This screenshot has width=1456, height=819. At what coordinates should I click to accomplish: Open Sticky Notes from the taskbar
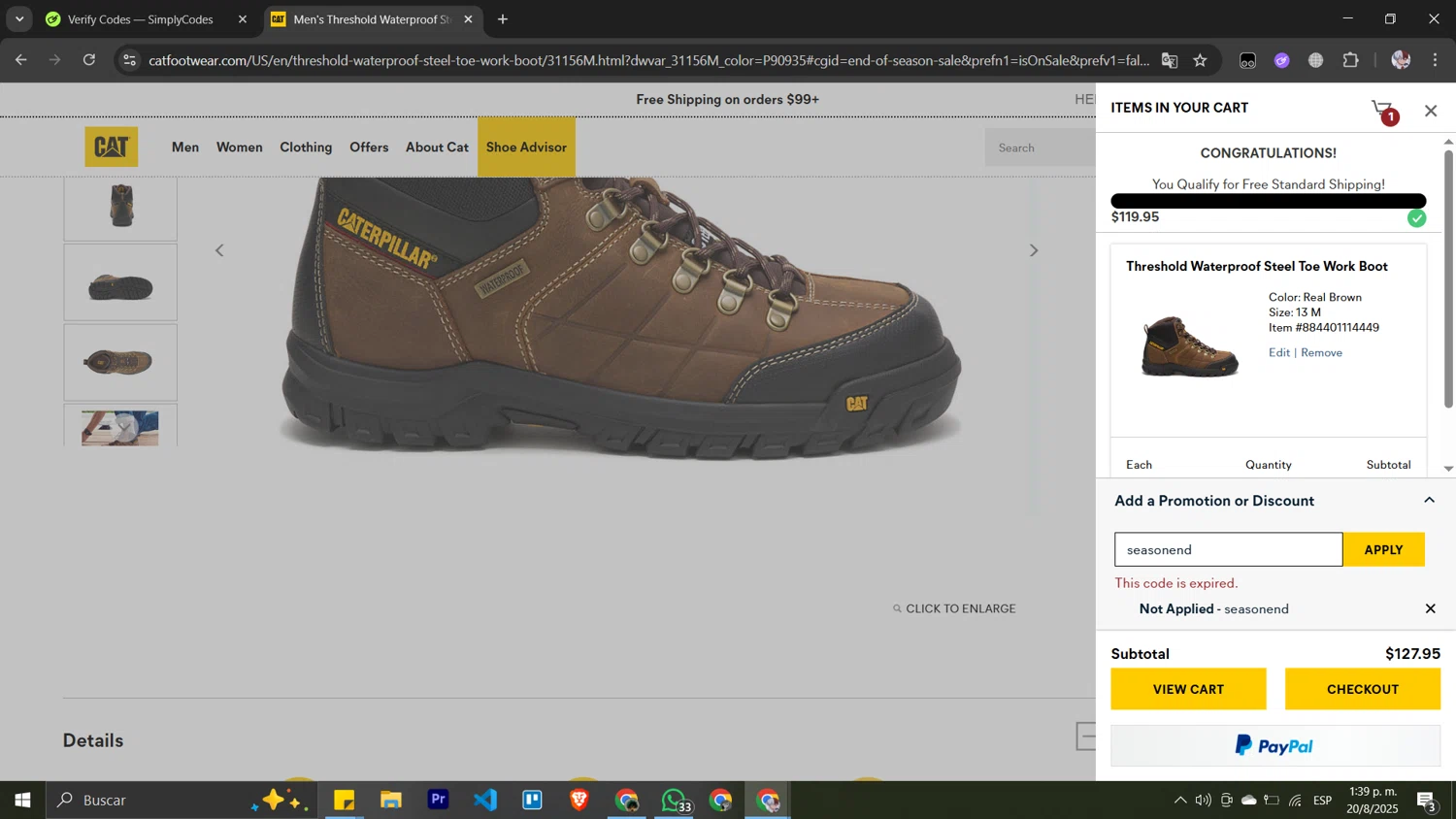point(344,801)
